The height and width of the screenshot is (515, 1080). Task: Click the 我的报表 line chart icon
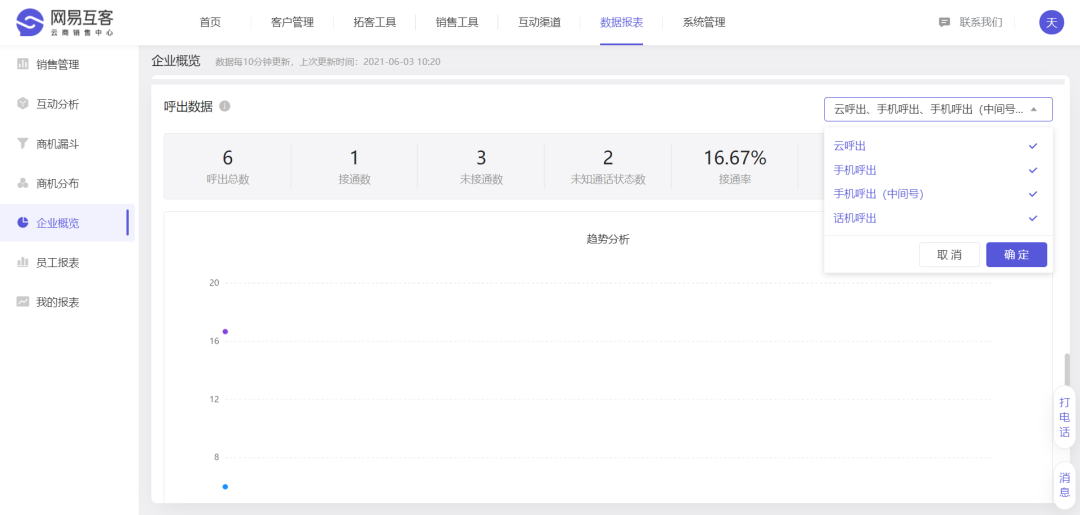(23, 302)
